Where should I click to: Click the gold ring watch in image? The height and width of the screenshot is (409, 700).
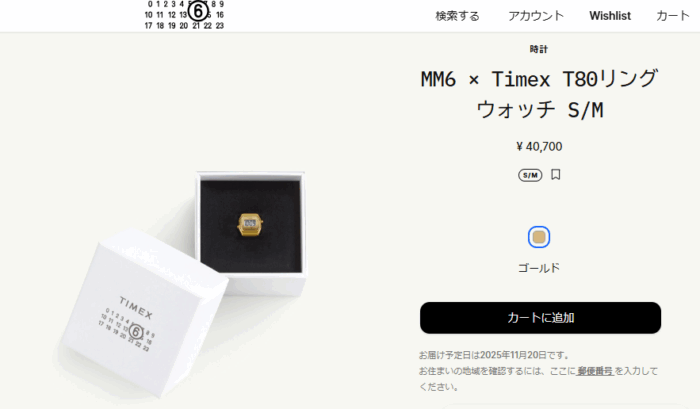click(x=250, y=224)
